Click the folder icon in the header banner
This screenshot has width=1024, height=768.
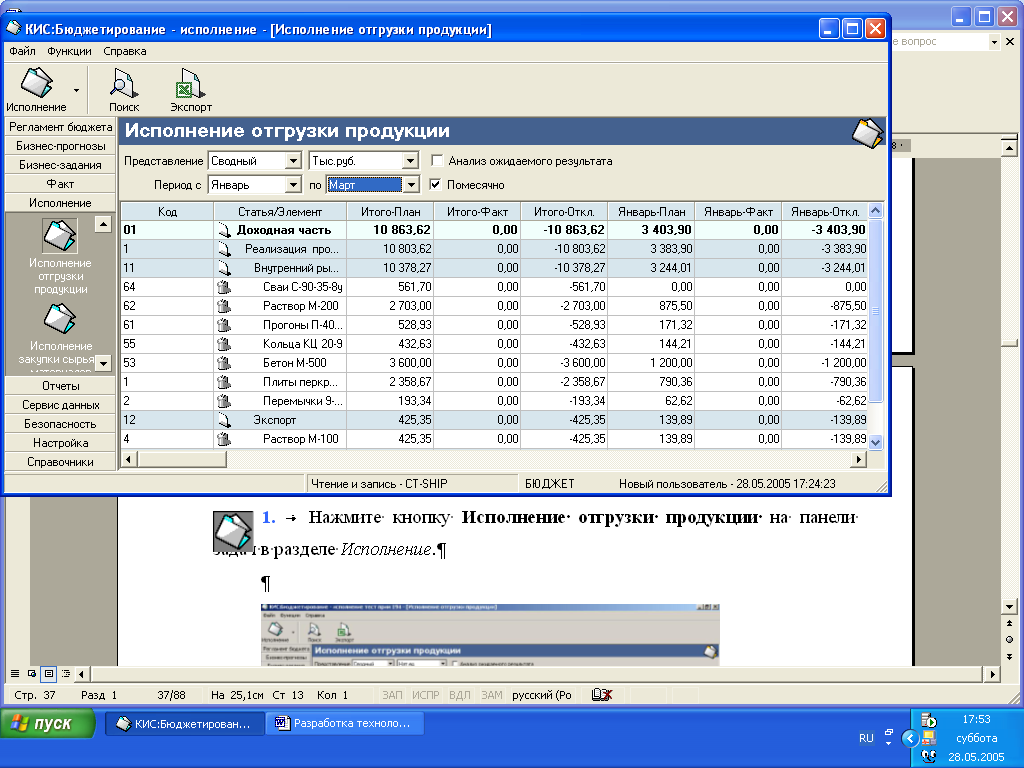866,132
